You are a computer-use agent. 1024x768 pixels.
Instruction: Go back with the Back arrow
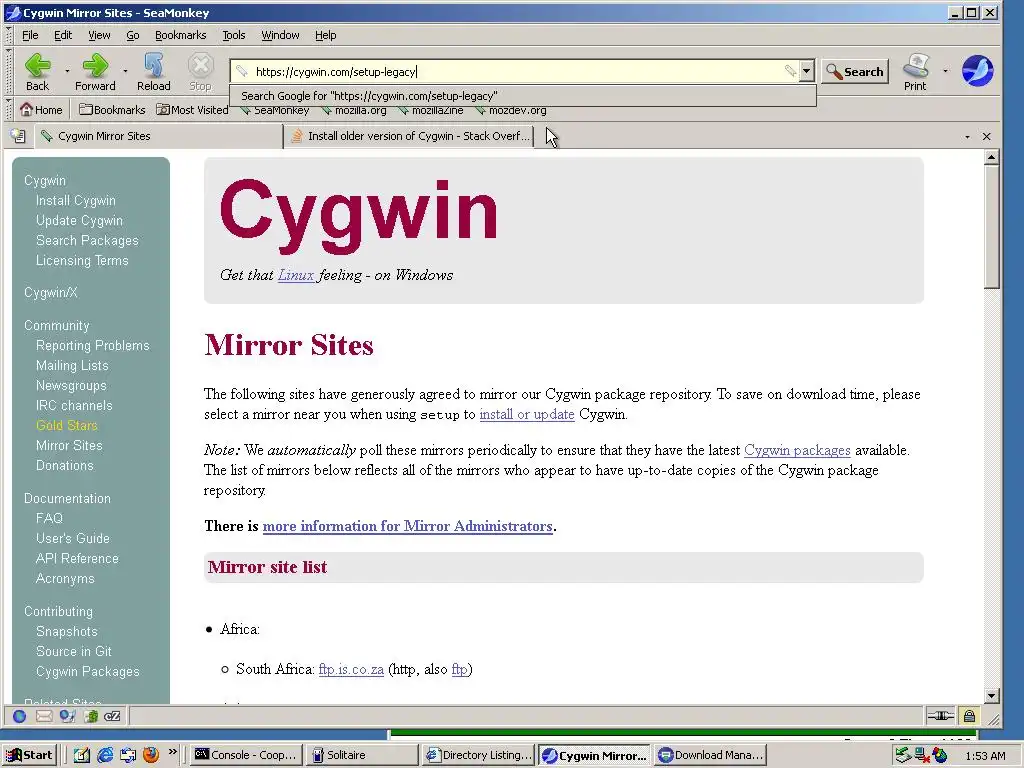tap(37, 72)
